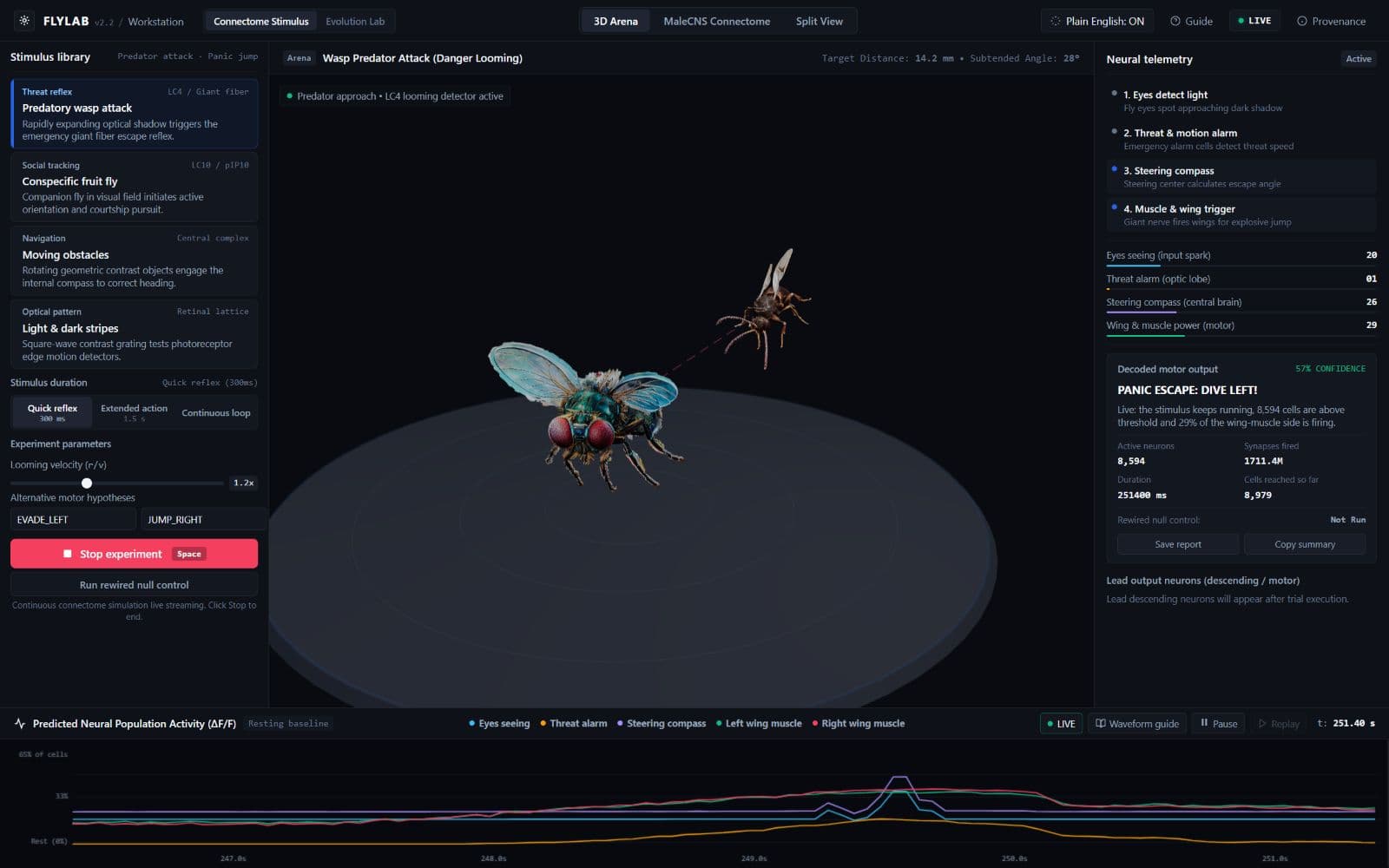Click Save report button
This screenshot has height=868, width=1389.
1178,544
